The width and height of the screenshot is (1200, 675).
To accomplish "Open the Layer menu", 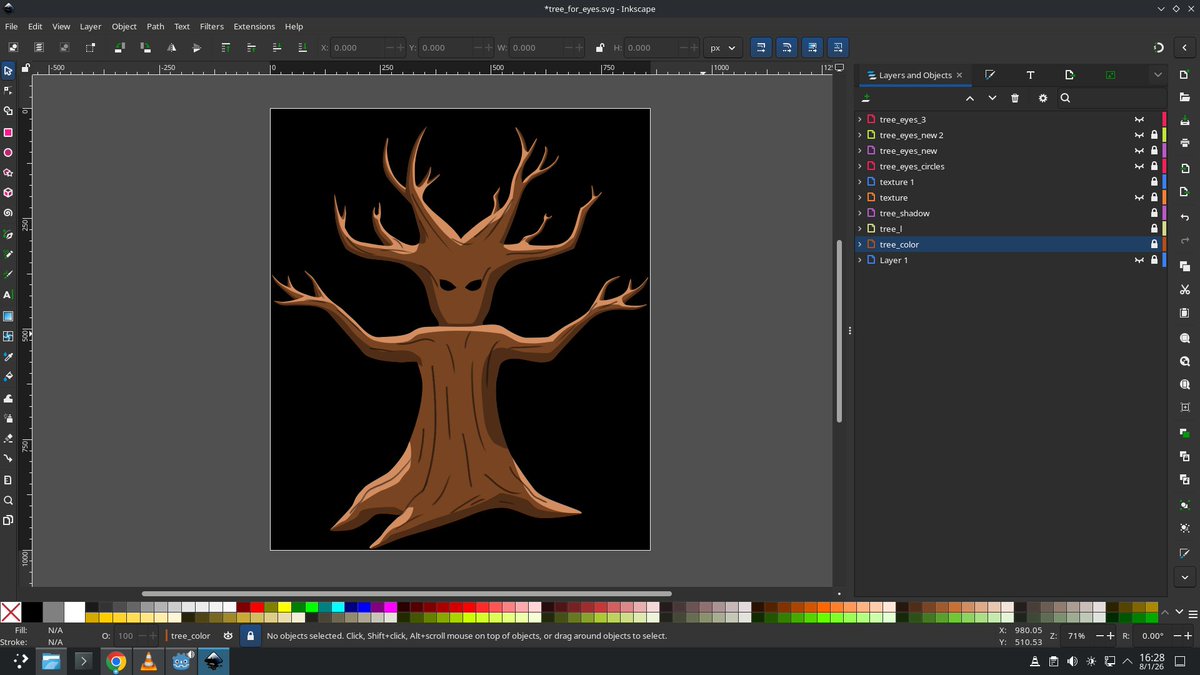I will (x=91, y=26).
